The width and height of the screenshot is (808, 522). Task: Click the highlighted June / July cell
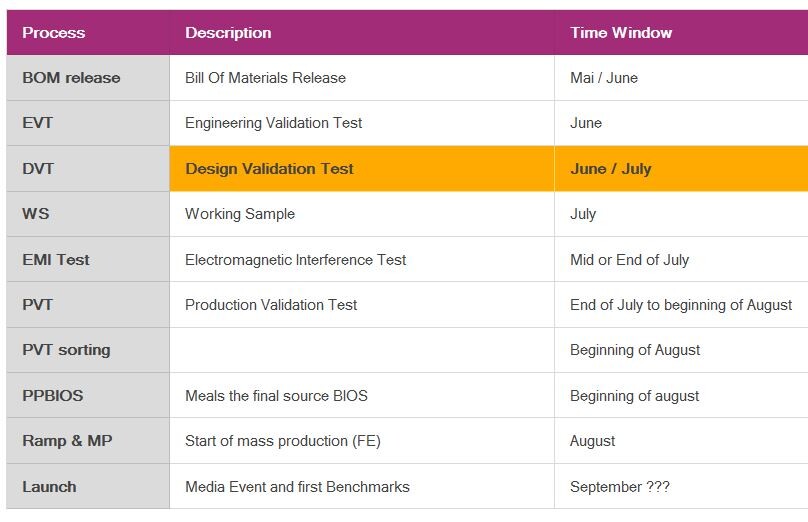[x=681, y=169]
